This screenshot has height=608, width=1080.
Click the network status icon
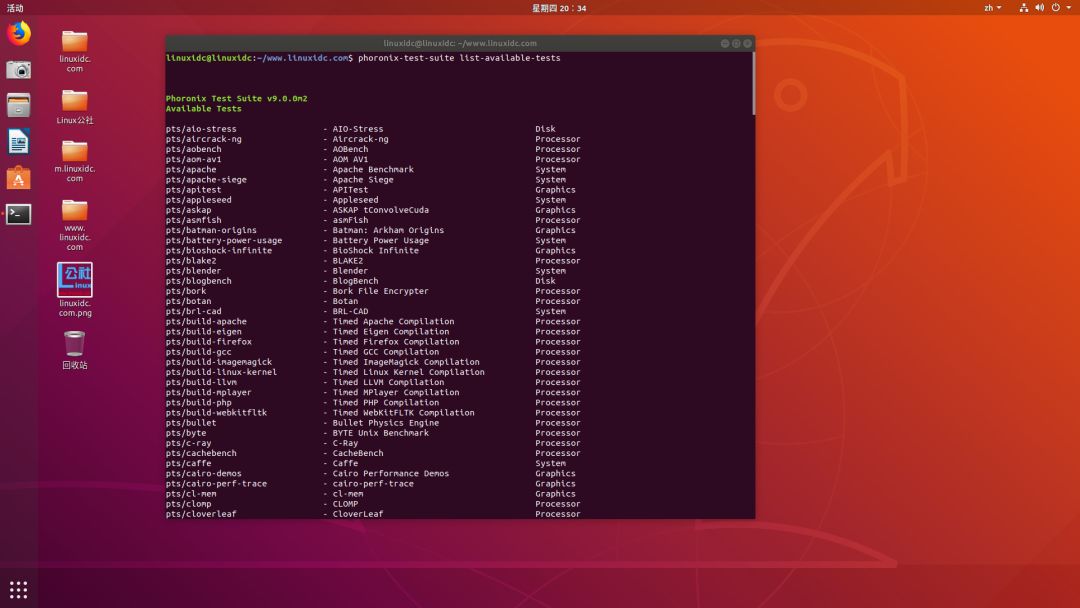click(x=1024, y=8)
